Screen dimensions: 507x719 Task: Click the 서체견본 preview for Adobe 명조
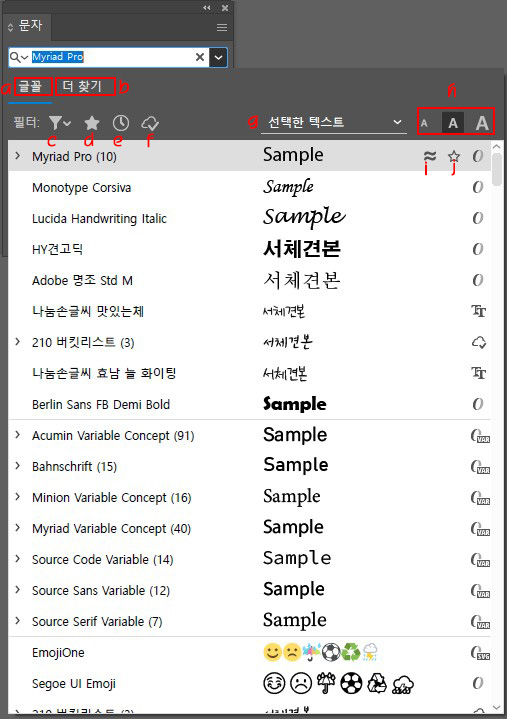302,280
